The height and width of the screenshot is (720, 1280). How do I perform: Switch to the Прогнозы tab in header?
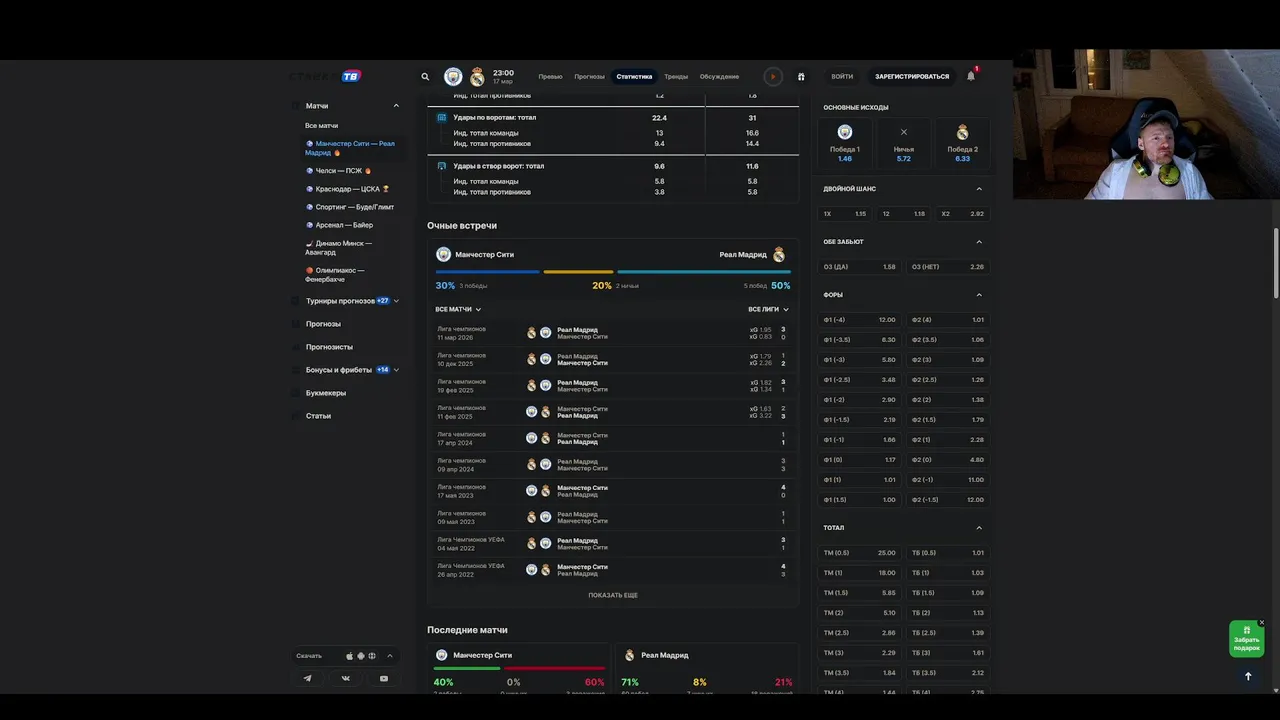[x=589, y=76]
